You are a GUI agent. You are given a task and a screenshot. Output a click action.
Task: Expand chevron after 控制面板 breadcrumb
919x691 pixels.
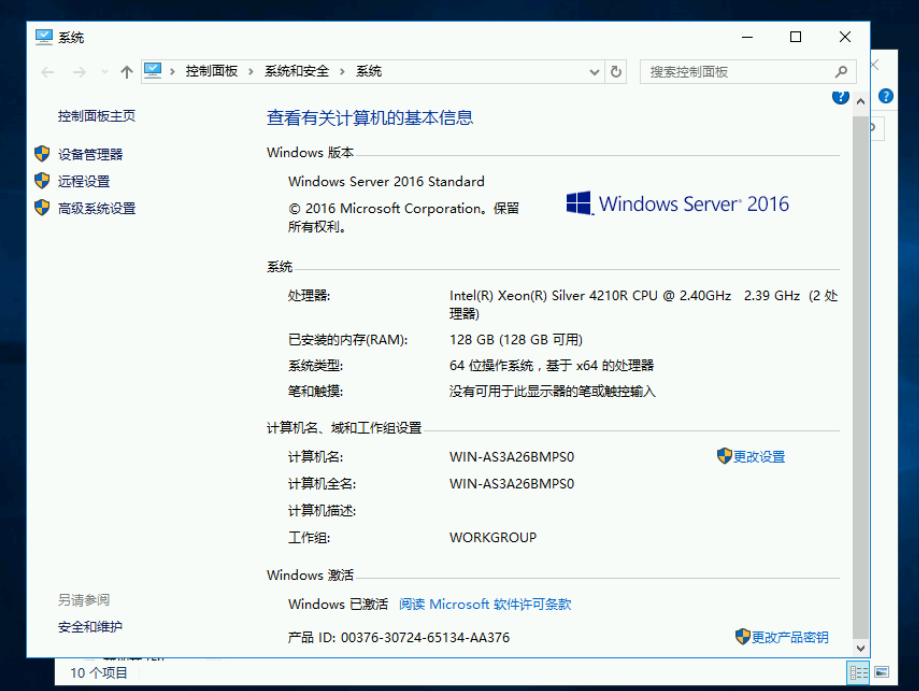[x=251, y=72]
